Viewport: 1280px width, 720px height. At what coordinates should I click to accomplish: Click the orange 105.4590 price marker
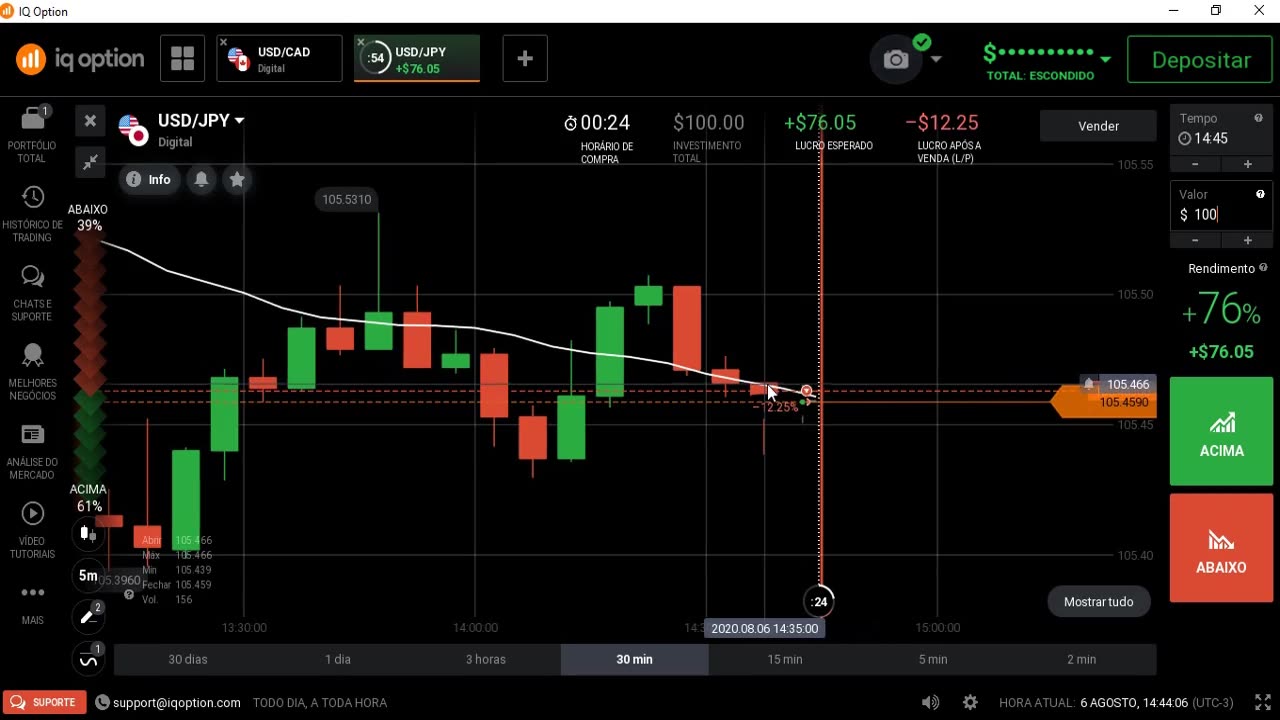pos(1105,402)
